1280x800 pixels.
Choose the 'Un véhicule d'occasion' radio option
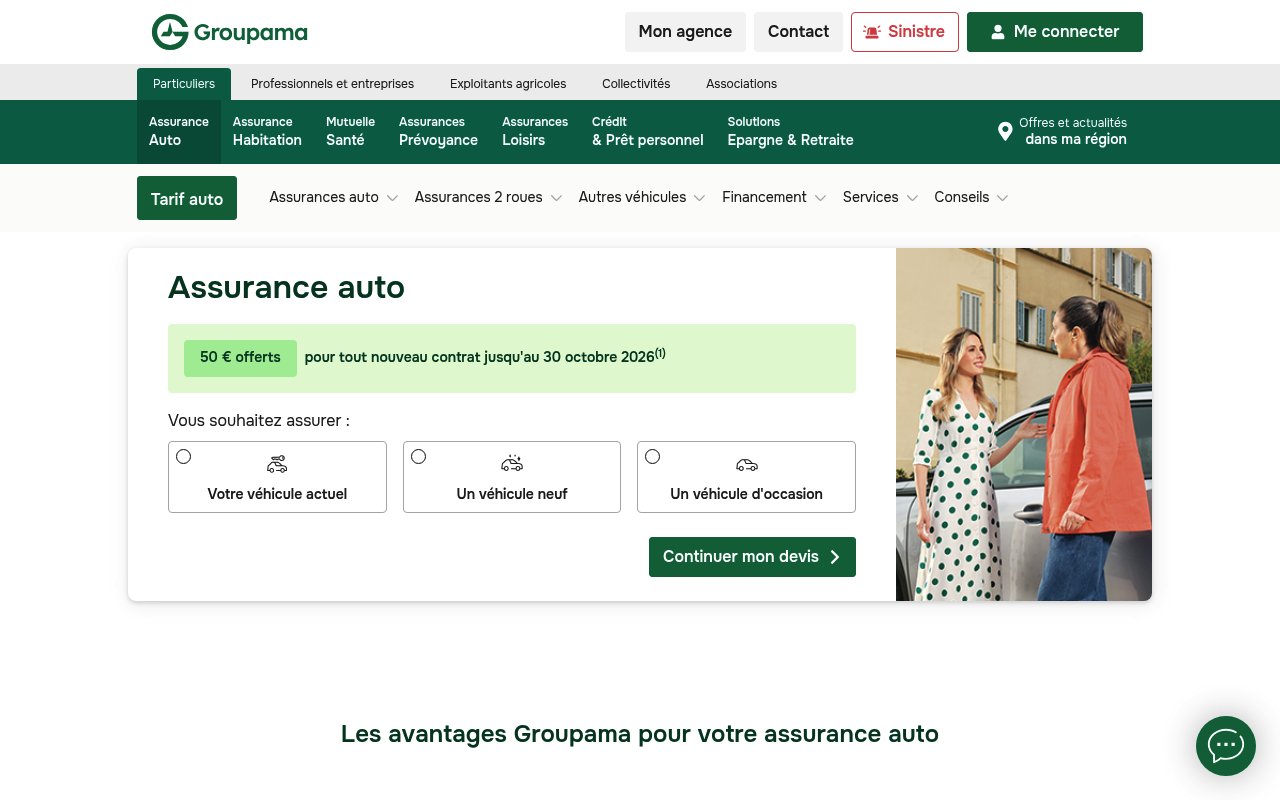pyautogui.click(x=653, y=457)
